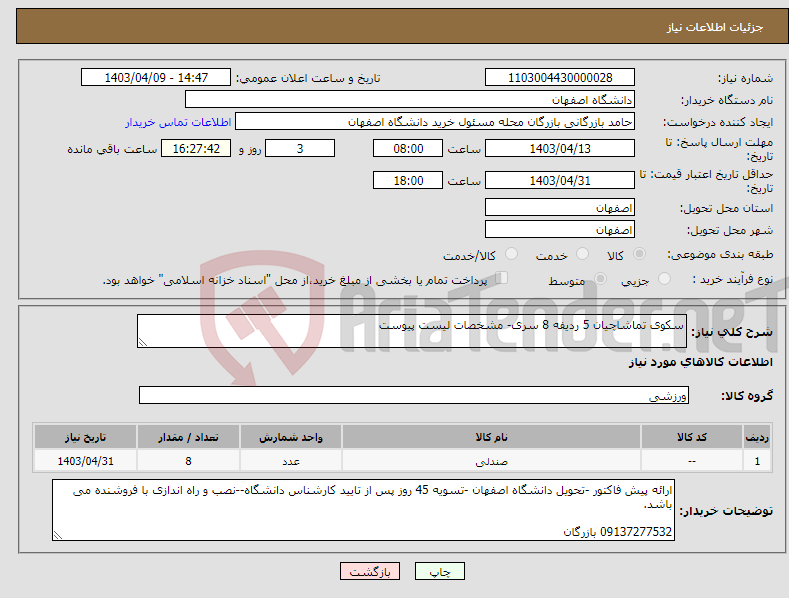Click the چاپ print button
789x598 pixels.
[440, 571]
